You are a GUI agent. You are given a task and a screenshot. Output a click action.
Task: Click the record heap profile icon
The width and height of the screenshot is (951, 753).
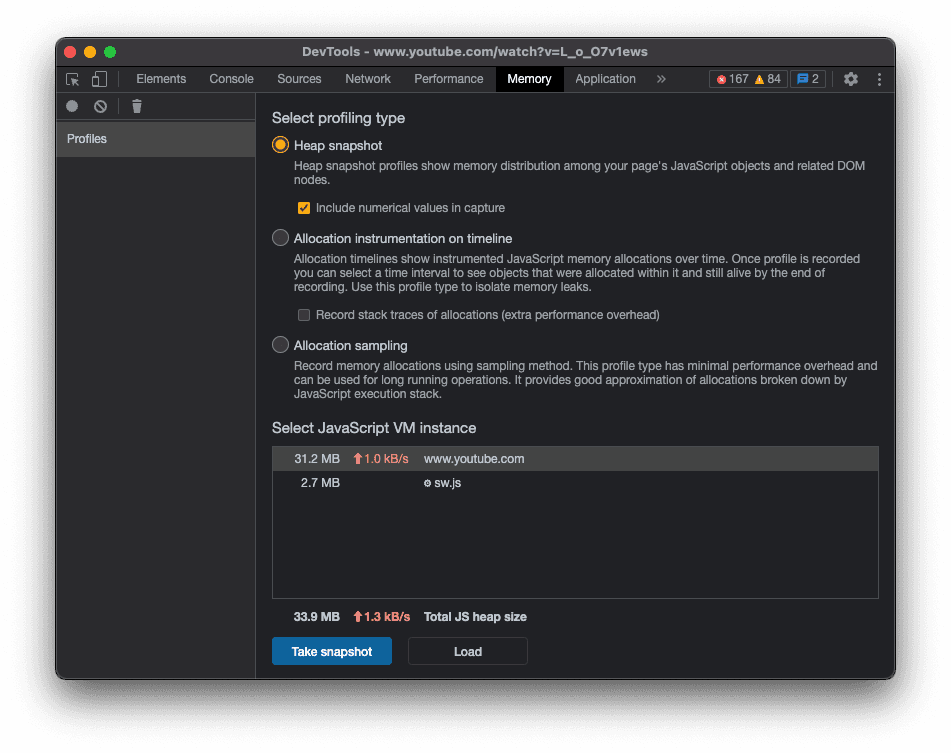coord(72,106)
